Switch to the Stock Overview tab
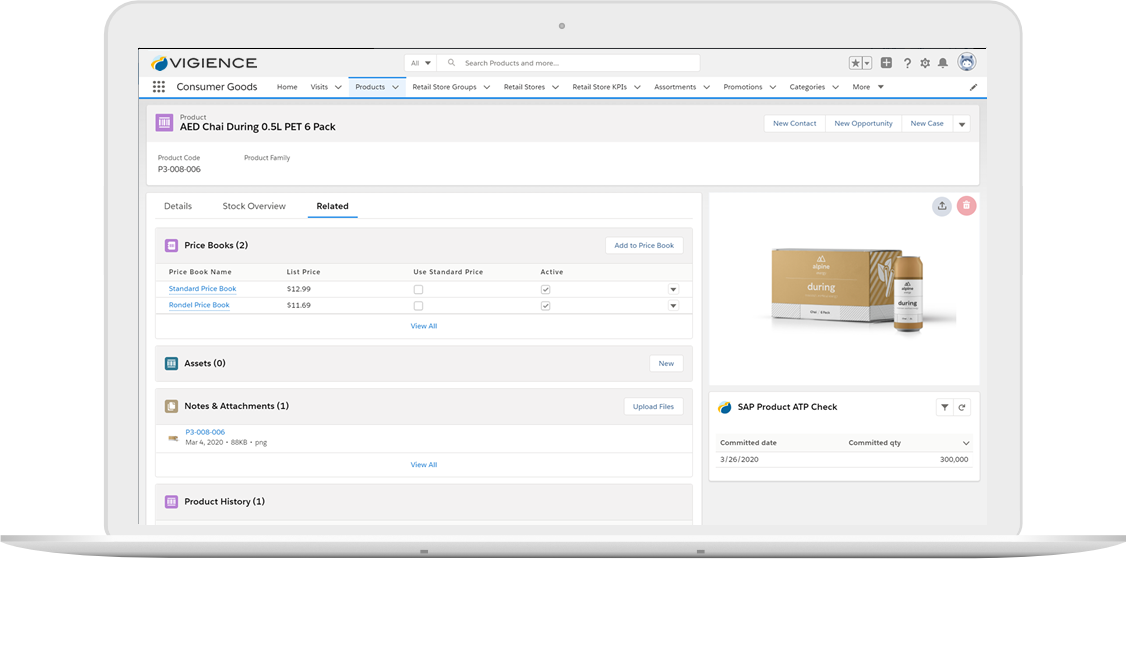Viewport: 1126px width, 650px height. click(x=254, y=206)
